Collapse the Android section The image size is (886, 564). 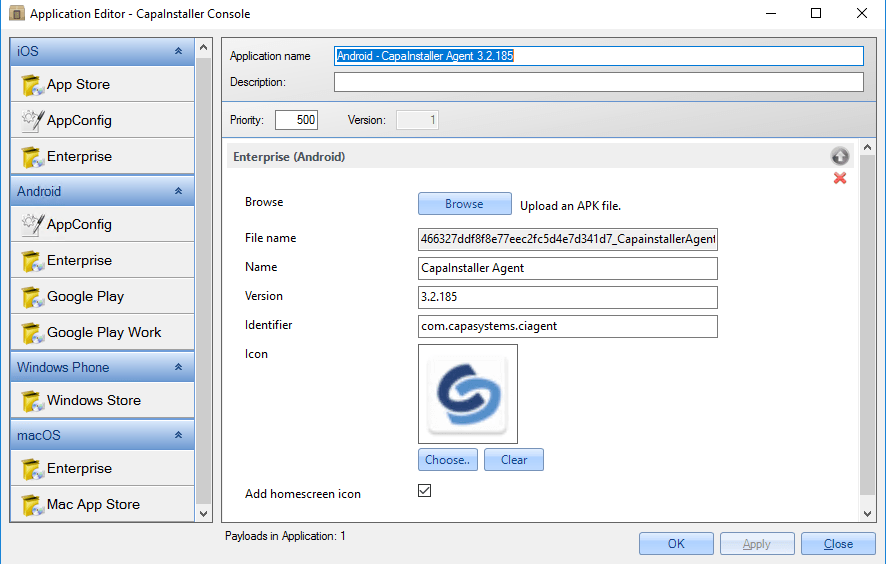point(179,191)
